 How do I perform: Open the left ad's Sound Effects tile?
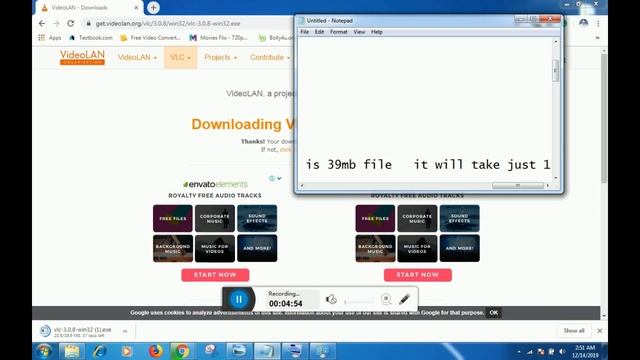(257, 218)
